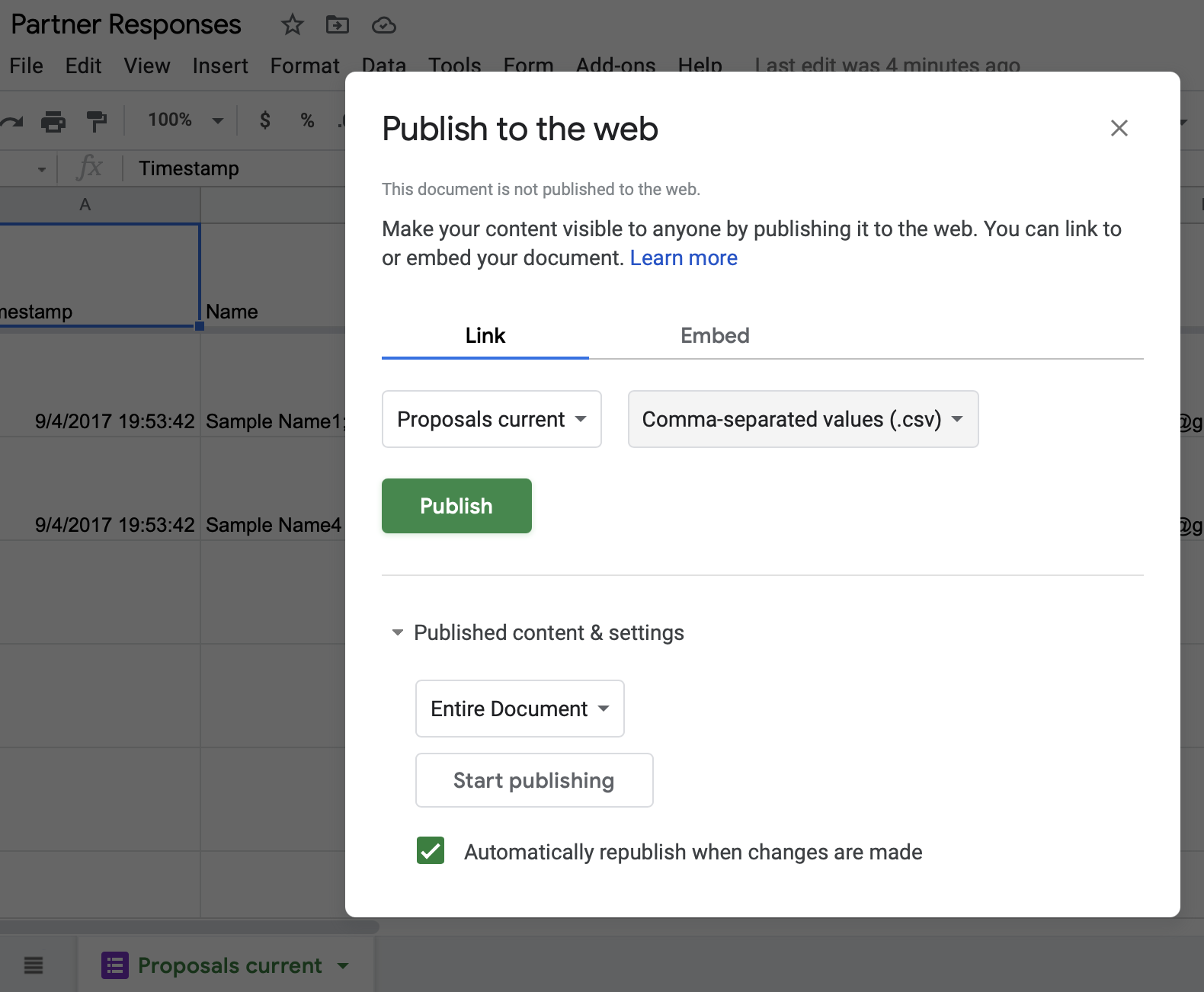Screen dimensions: 1204x992
Task: Select the Name header cell
Action: pyautogui.click(x=273, y=276)
